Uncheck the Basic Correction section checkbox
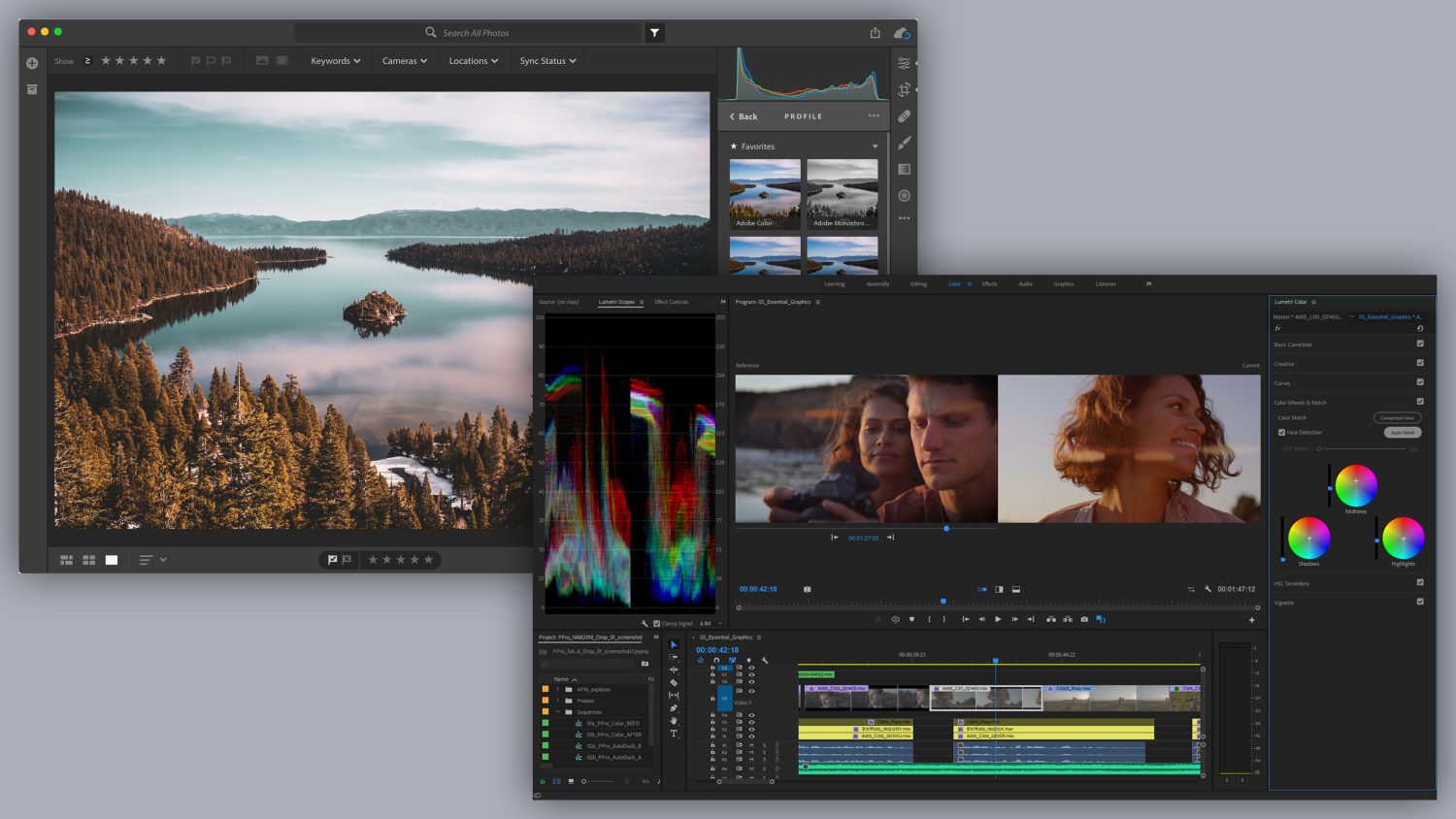Viewport: 1456px width, 819px height. point(1420,344)
